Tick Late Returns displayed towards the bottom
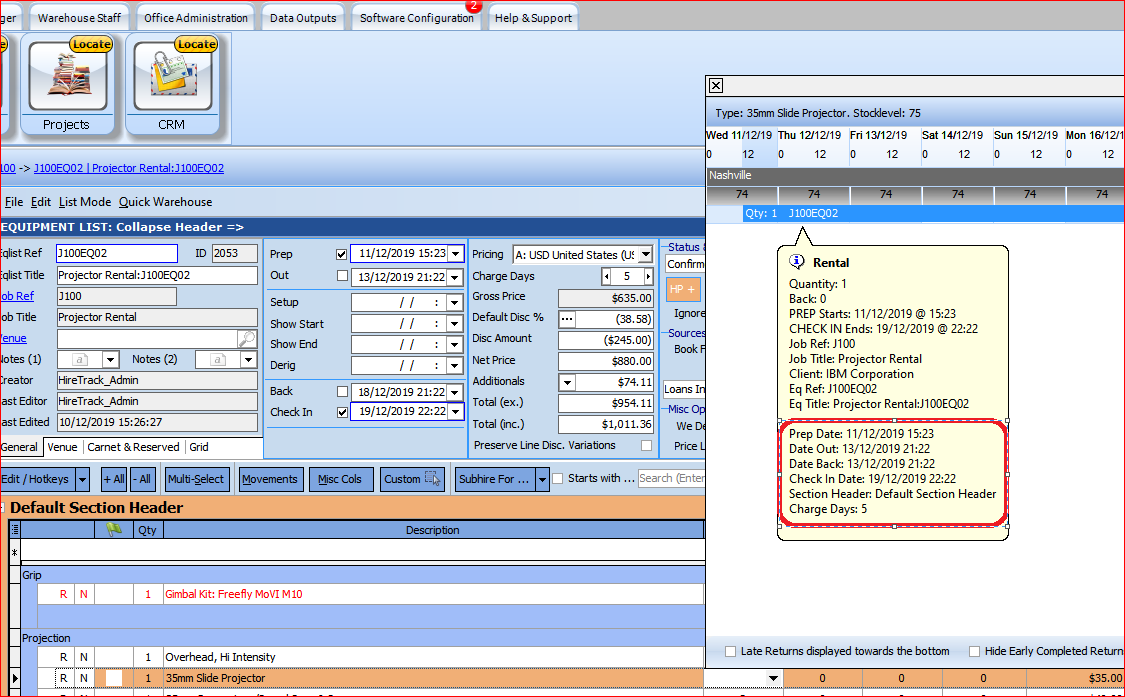Viewport: 1125px width, 697px height. click(x=730, y=651)
